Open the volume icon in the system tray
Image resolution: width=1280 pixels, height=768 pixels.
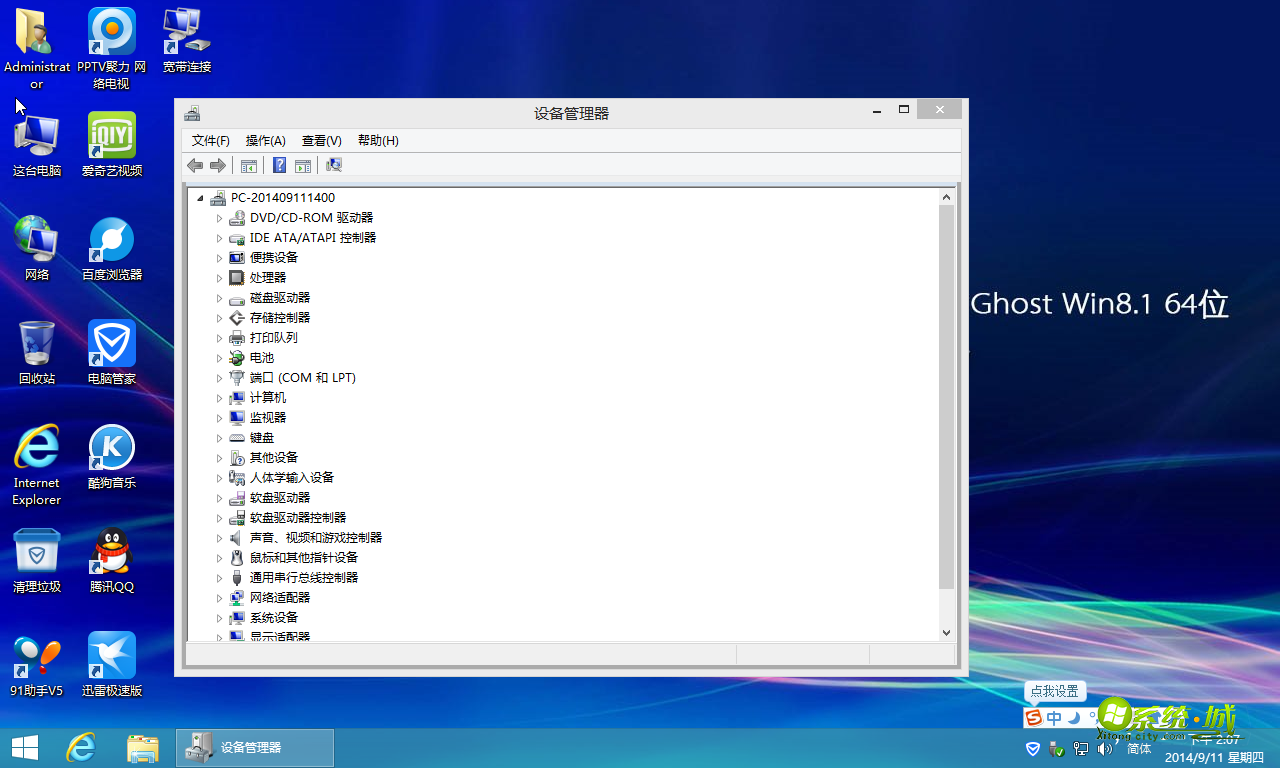(1104, 748)
